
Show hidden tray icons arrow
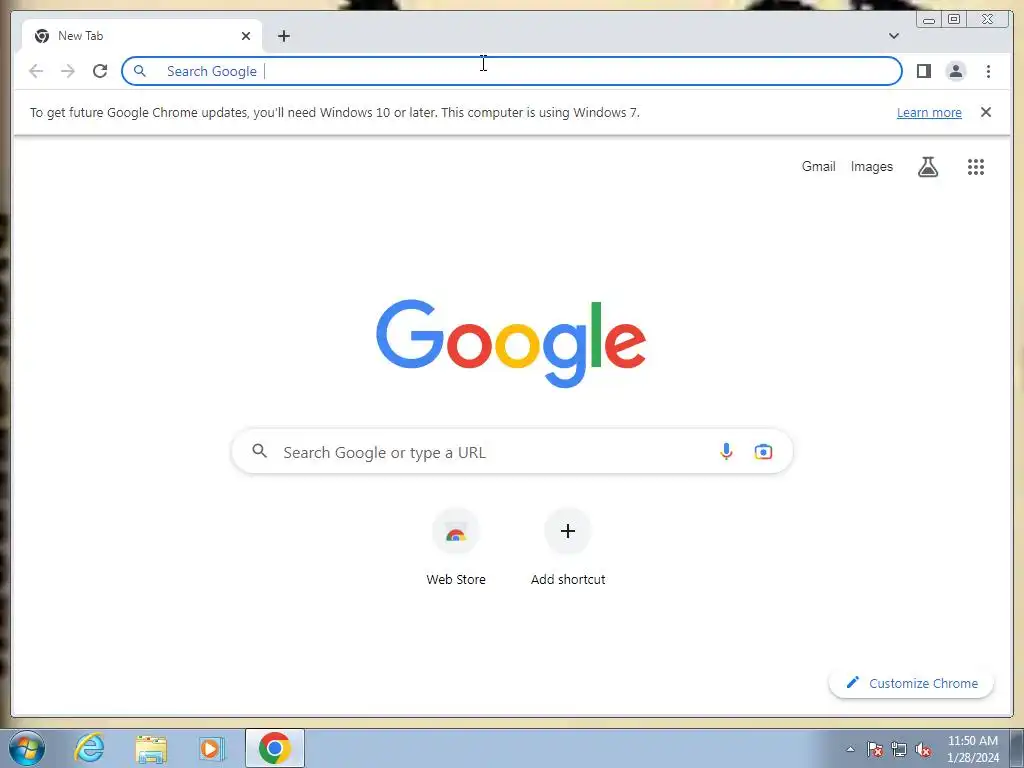850,749
